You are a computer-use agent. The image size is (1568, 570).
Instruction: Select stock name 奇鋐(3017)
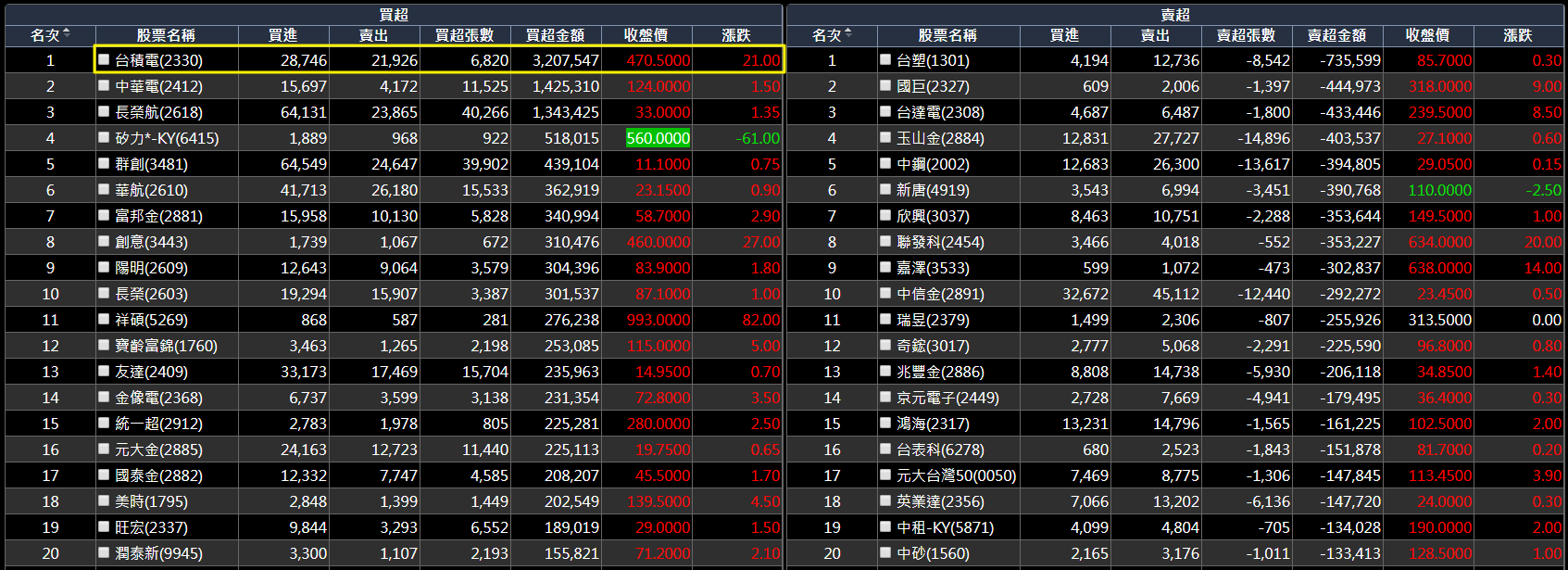point(933,346)
